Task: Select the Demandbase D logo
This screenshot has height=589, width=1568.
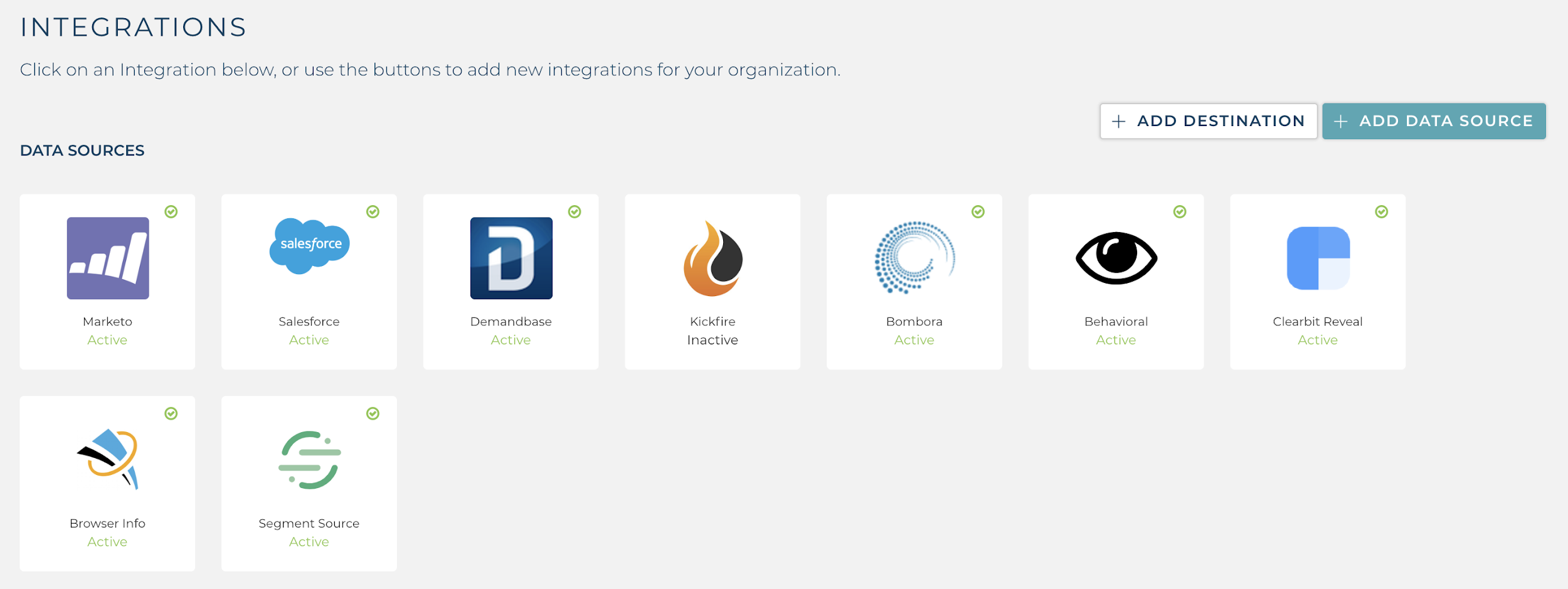Action: pyautogui.click(x=511, y=258)
